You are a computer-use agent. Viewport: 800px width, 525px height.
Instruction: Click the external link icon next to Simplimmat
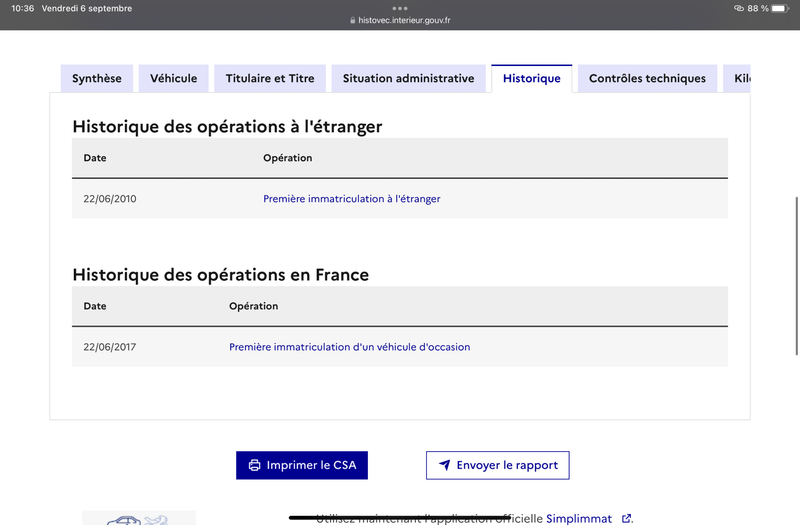pos(627,518)
